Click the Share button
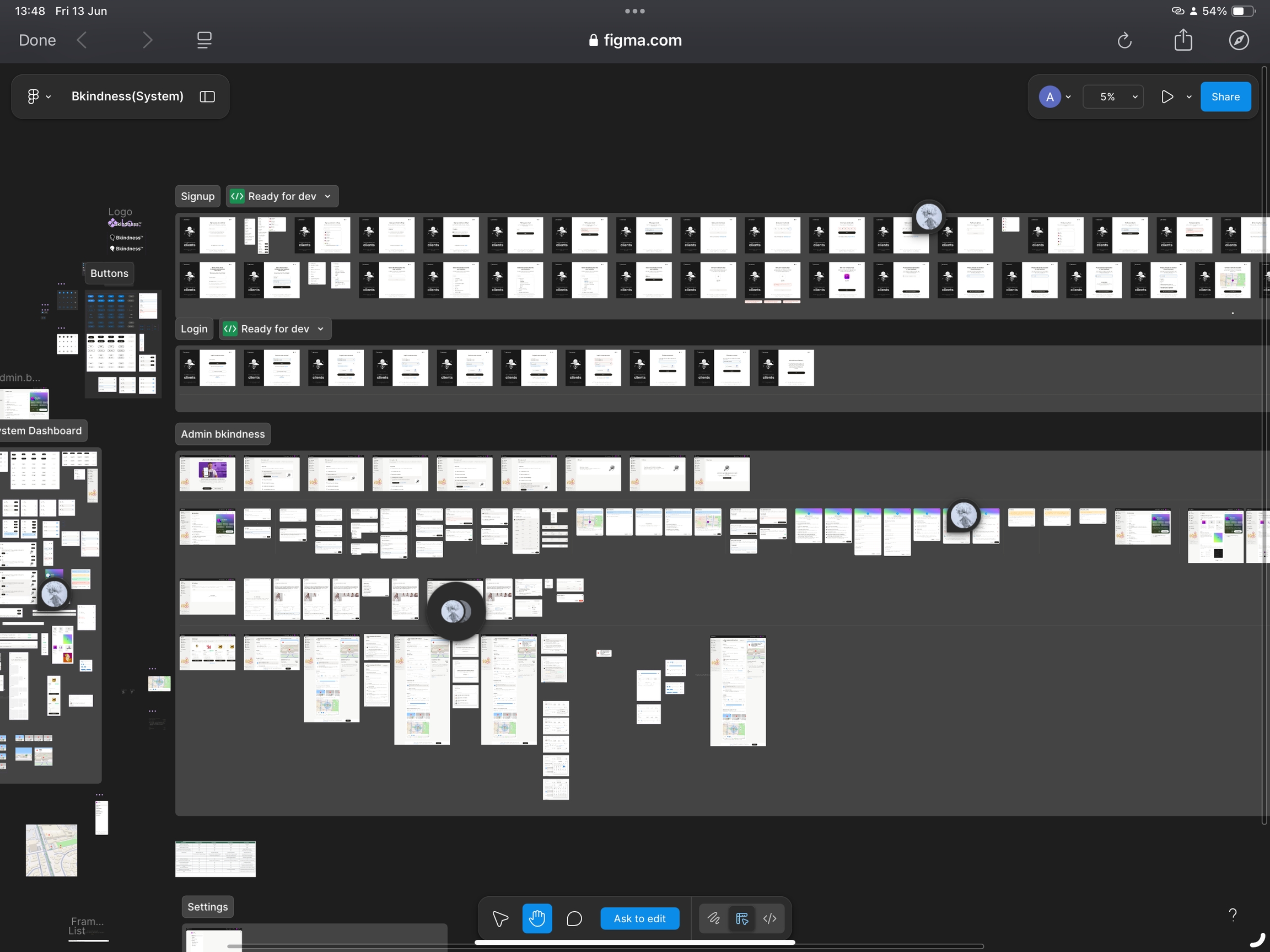Screen dimensions: 1270x952 pyautogui.click(x=1225, y=96)
